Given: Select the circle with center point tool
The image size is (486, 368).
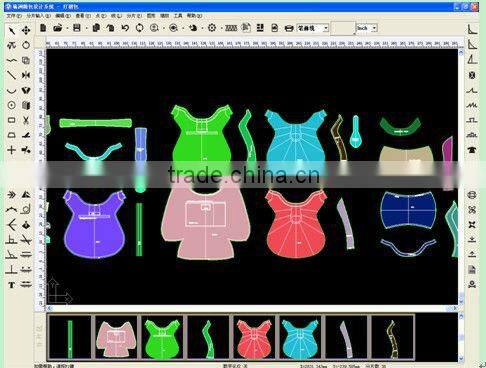Looking at the screenshot, I should [x=12, y=105].
